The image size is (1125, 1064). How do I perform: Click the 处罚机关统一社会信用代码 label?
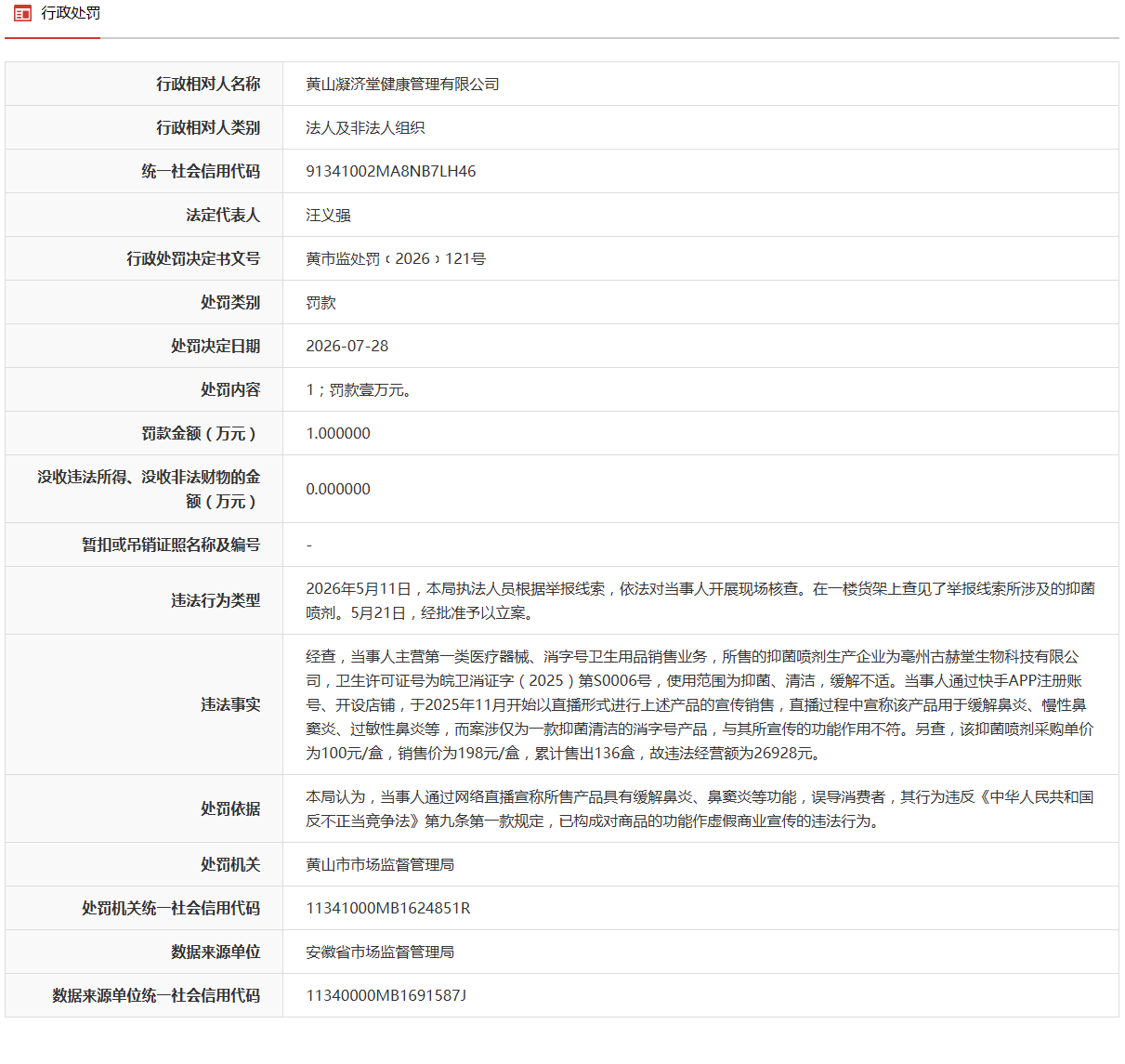(171, 908)
